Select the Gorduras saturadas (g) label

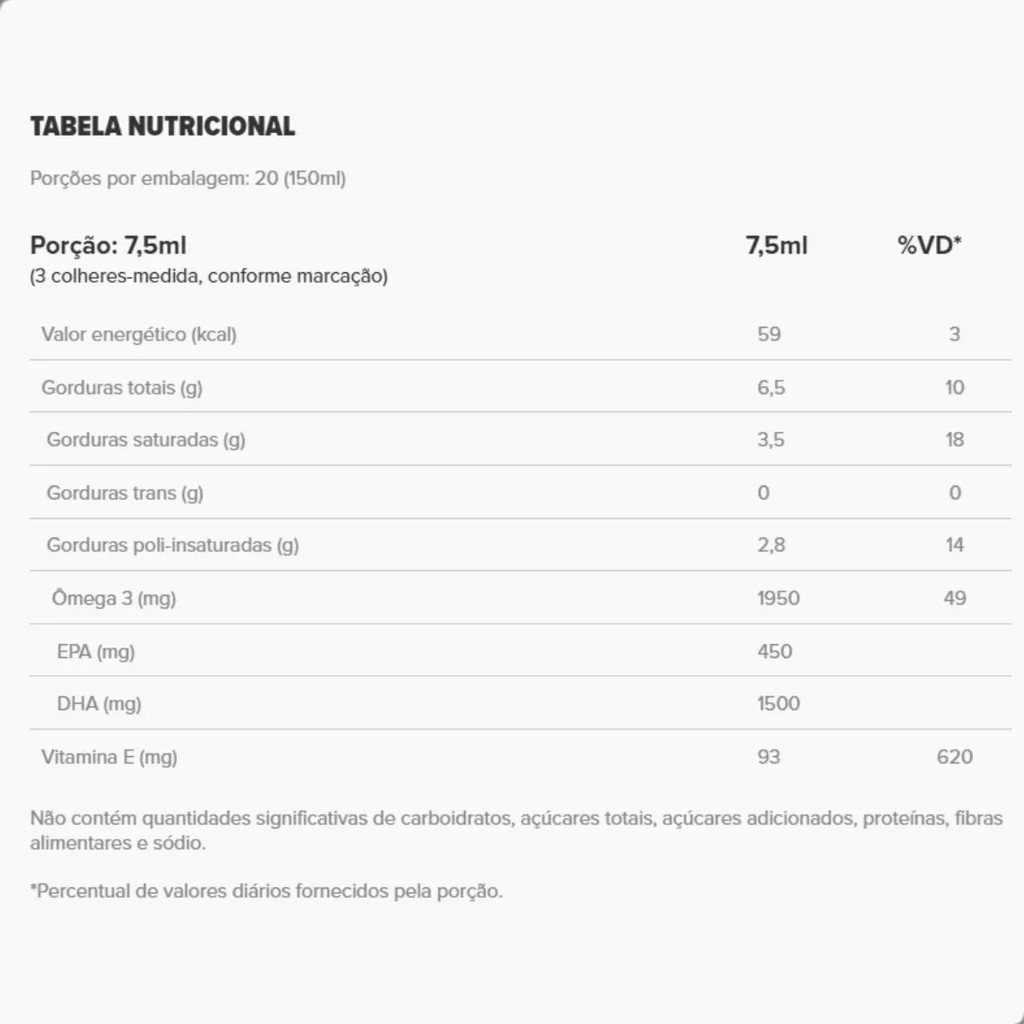coord(146,439)
